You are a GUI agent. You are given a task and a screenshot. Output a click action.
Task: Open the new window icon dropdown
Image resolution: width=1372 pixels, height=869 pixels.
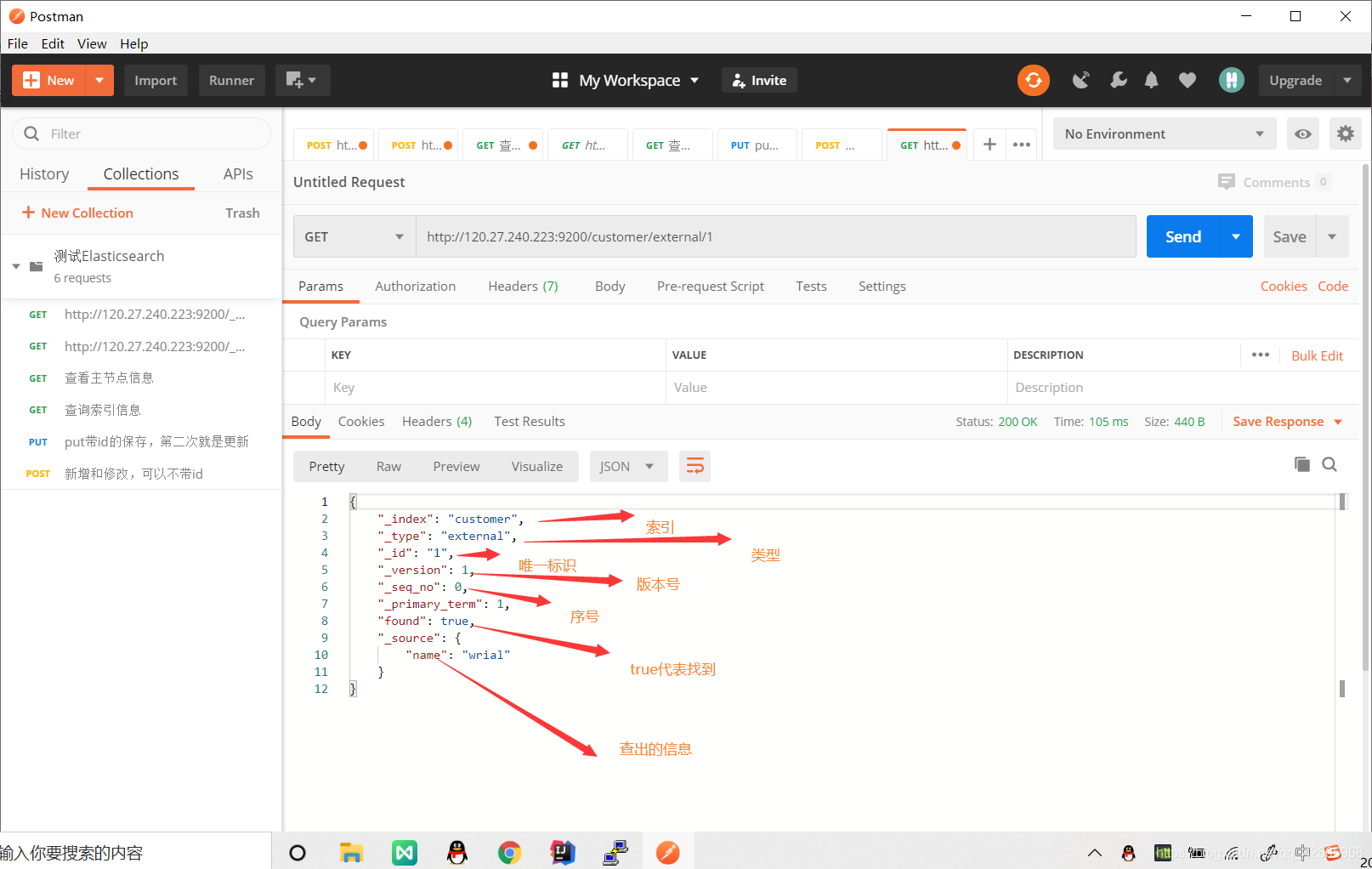(x=302, y=80)
